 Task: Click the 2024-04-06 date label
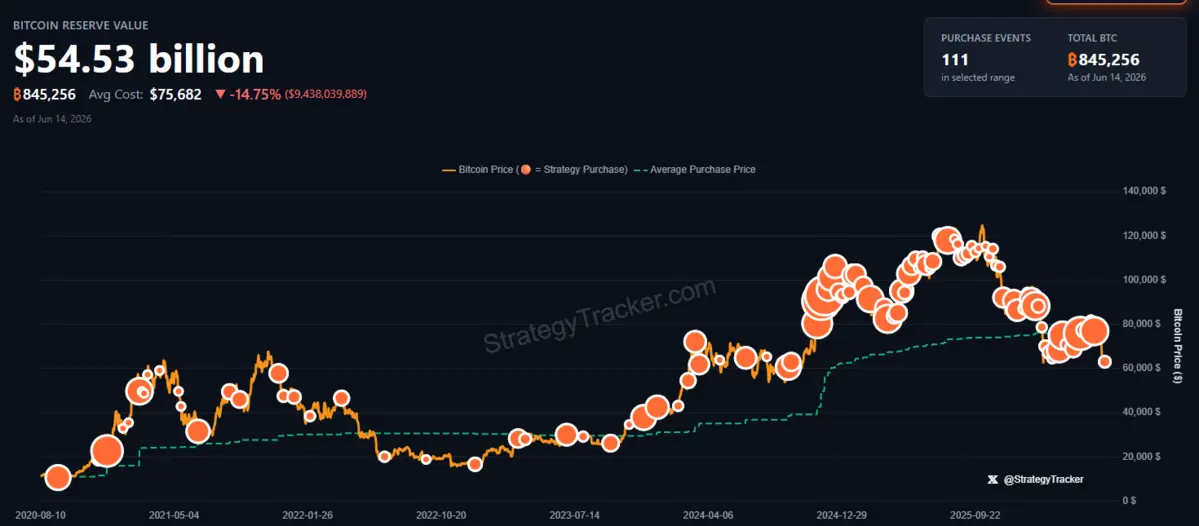click(709, 515)
